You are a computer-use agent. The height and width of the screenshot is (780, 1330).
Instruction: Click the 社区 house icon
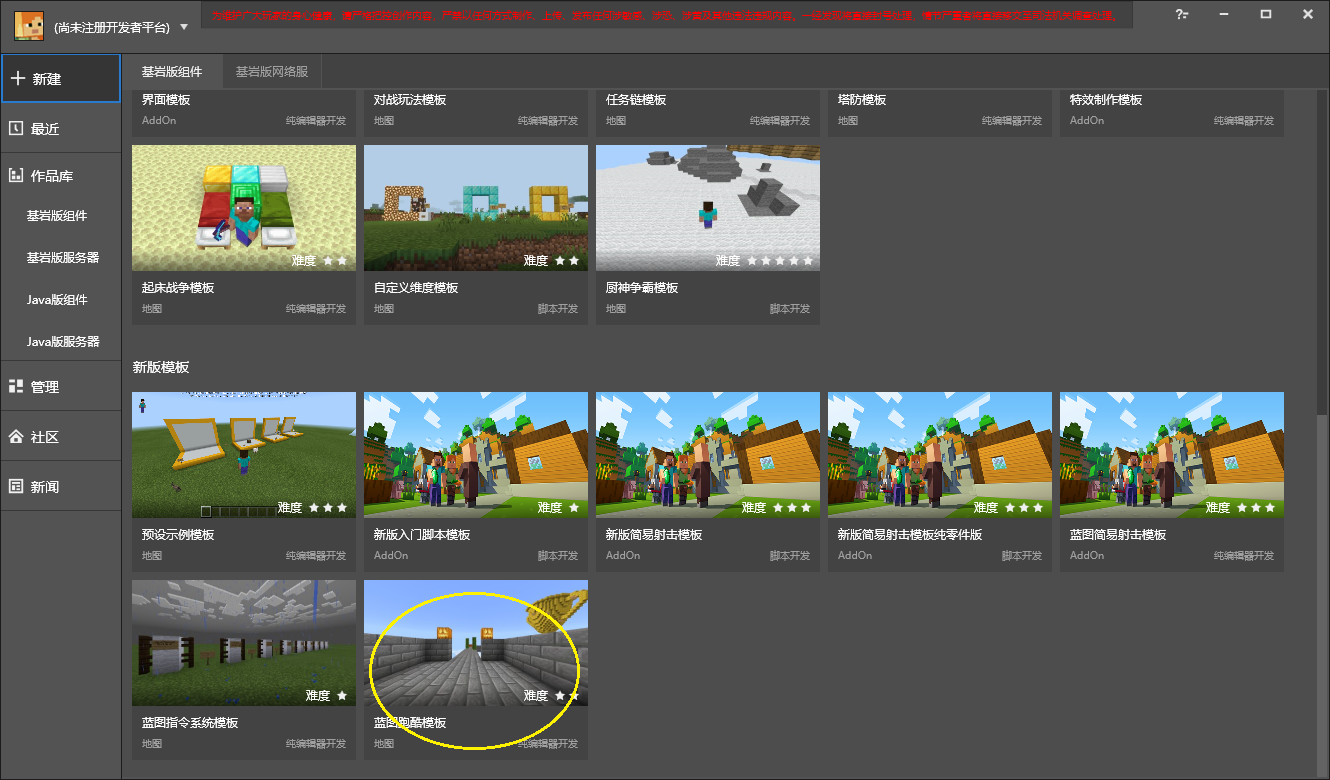[16, 437]
